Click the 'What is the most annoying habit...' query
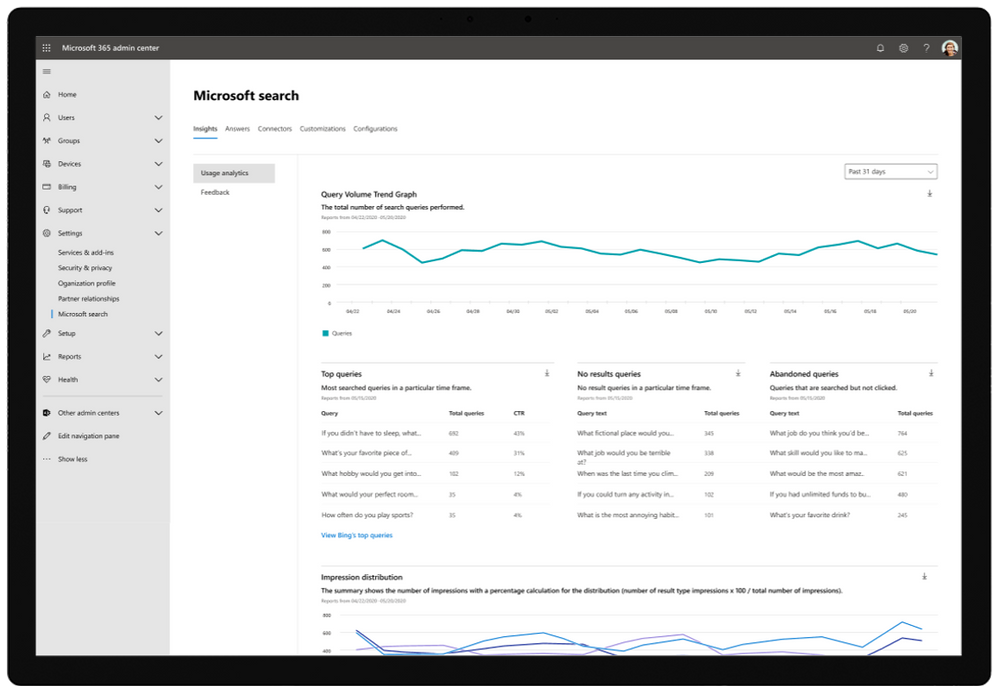Viewport: 999px width, 686px height. click(628, 515)
